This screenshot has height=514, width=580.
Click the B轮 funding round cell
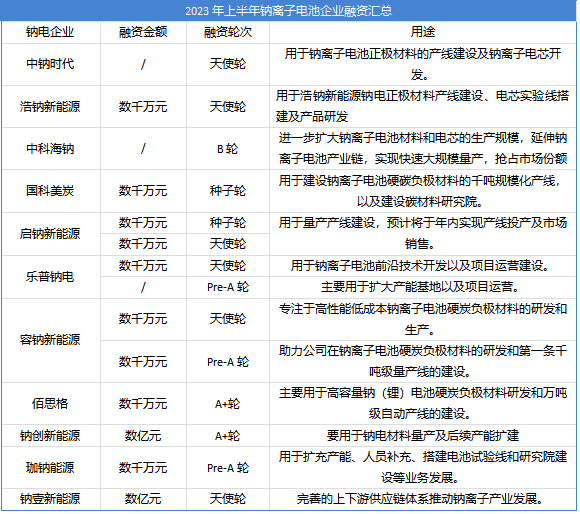click(x=228, y=149)
